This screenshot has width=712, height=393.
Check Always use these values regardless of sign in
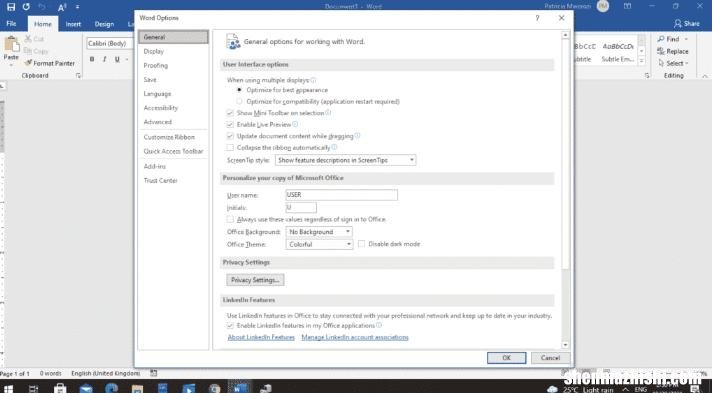point(230,219)
